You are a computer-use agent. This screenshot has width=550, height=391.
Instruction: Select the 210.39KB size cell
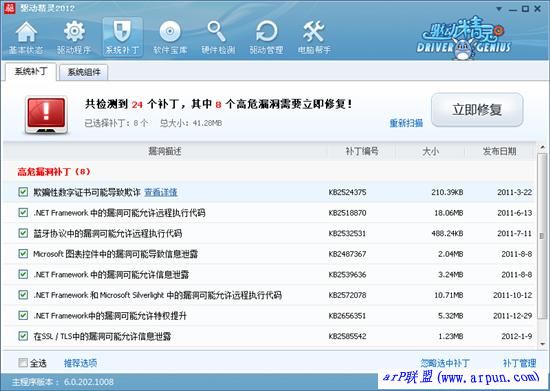click(447, 192)
